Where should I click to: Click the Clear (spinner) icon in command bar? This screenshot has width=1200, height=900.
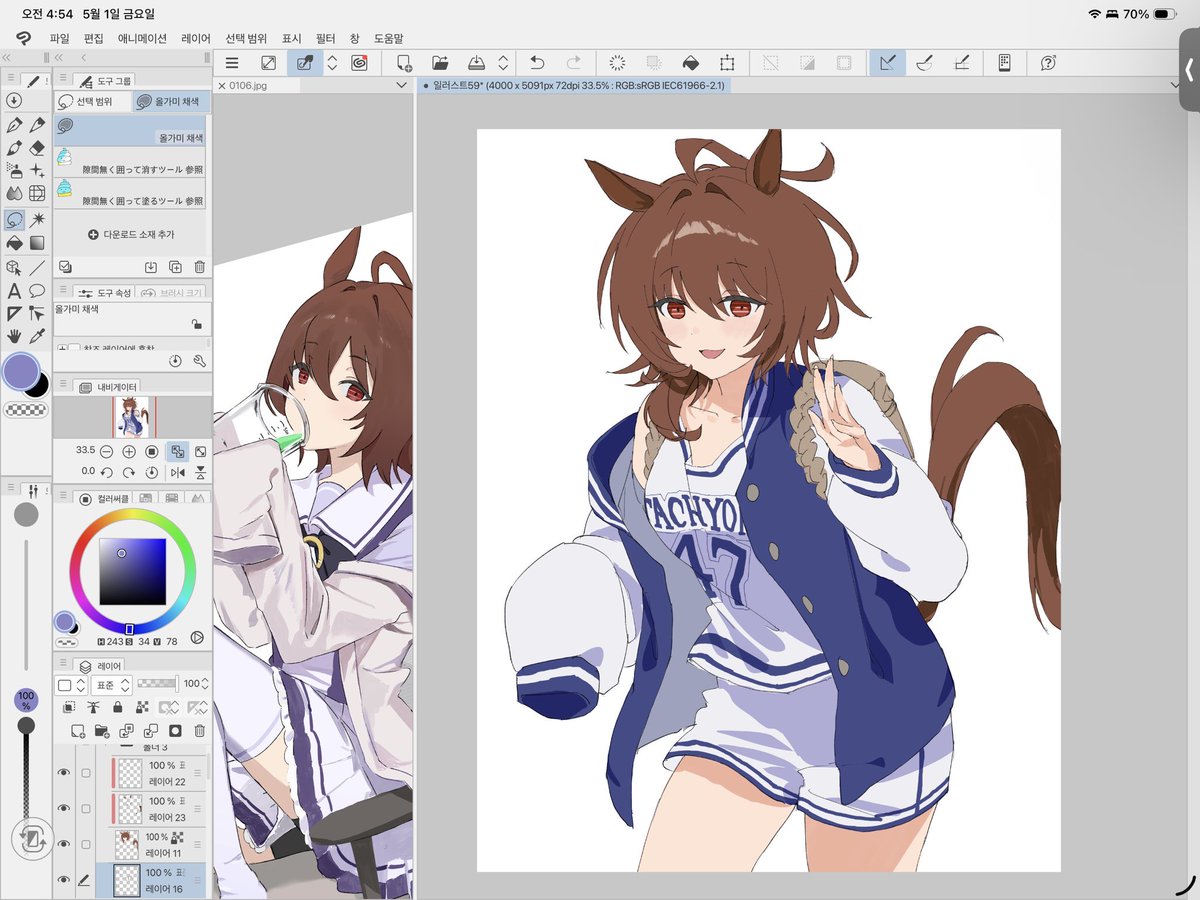point(617,63)
